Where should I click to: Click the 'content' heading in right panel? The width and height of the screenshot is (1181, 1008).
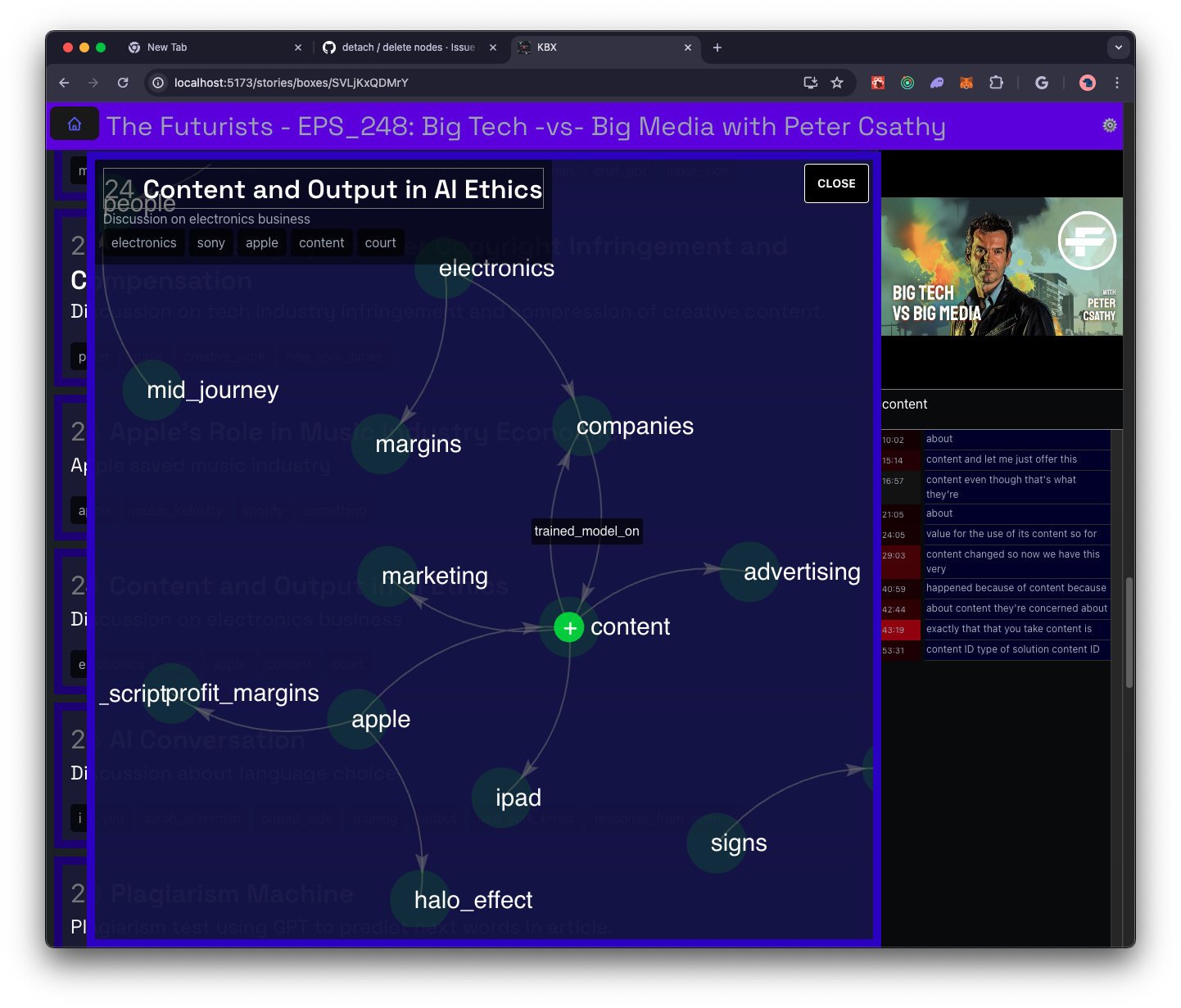[x=905, y=405]
